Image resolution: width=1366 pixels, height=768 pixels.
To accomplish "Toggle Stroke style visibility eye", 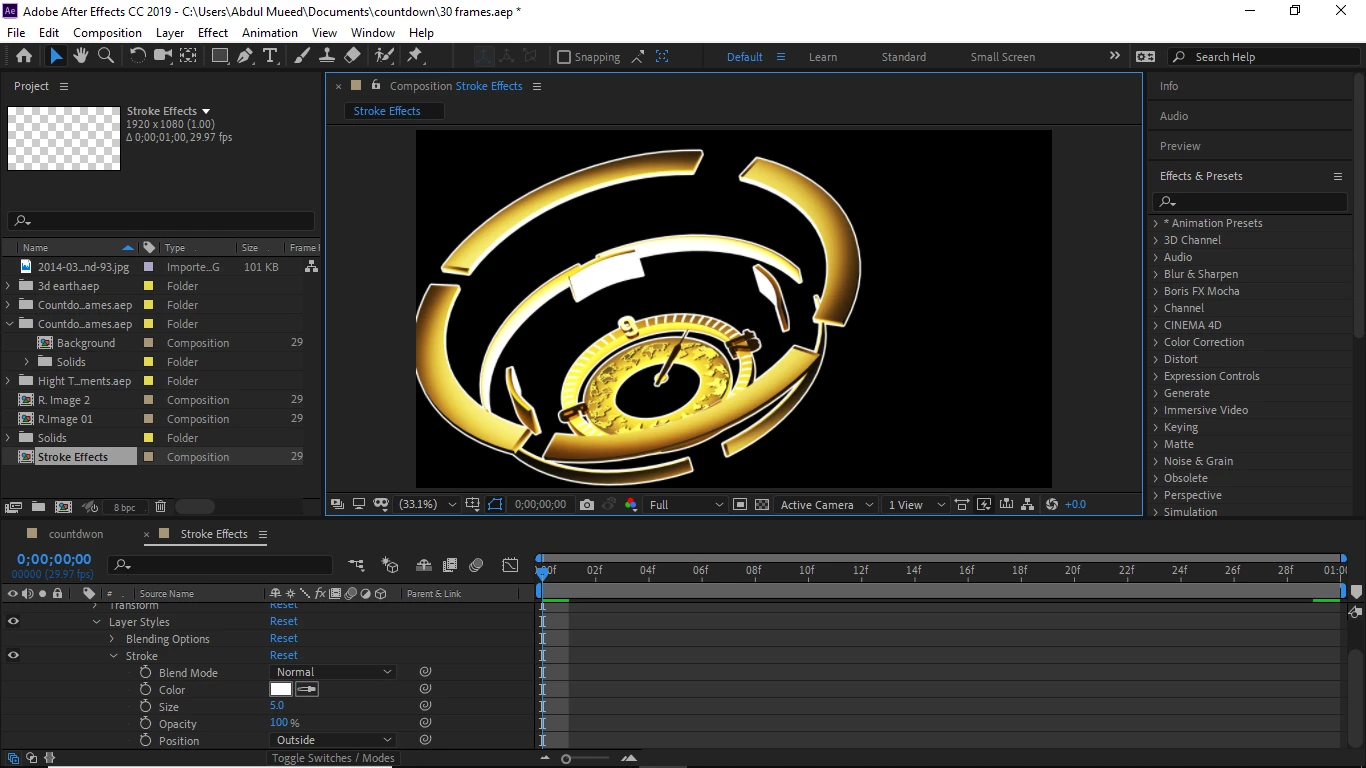I will pyautogui.click(x=13, y=655).
